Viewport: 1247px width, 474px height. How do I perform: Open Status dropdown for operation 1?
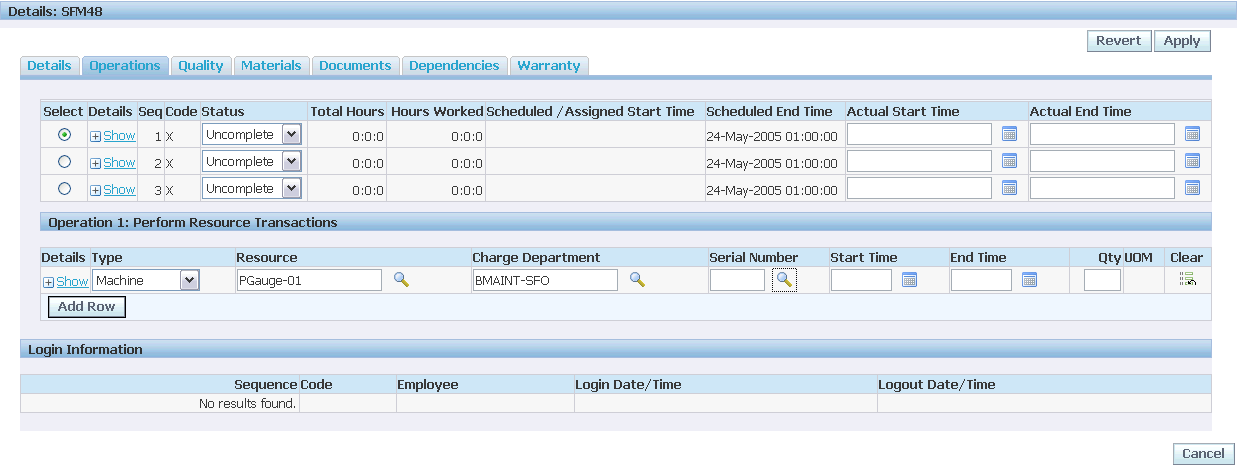252,134
